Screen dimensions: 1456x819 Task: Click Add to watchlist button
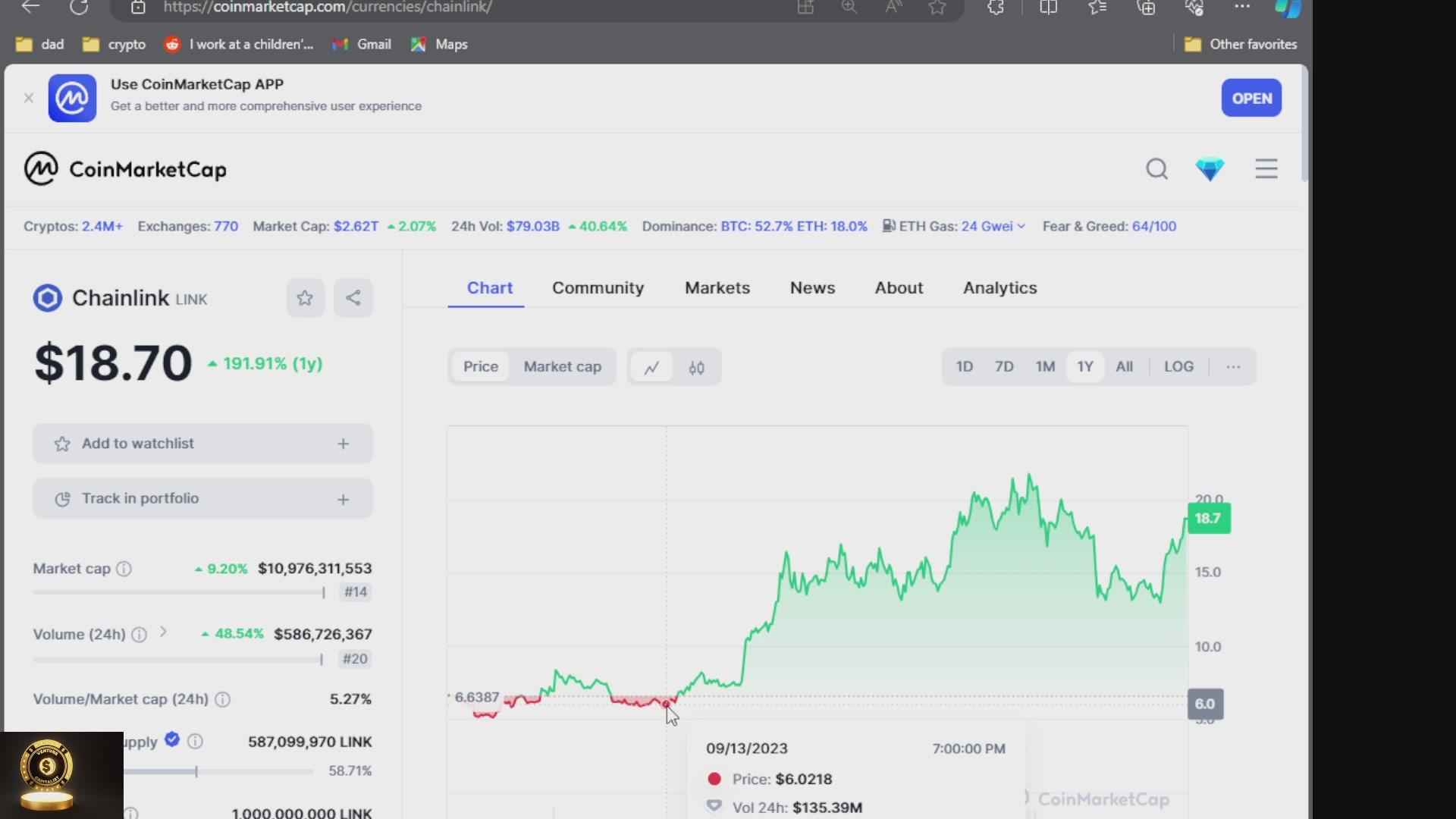click(202, 444)
